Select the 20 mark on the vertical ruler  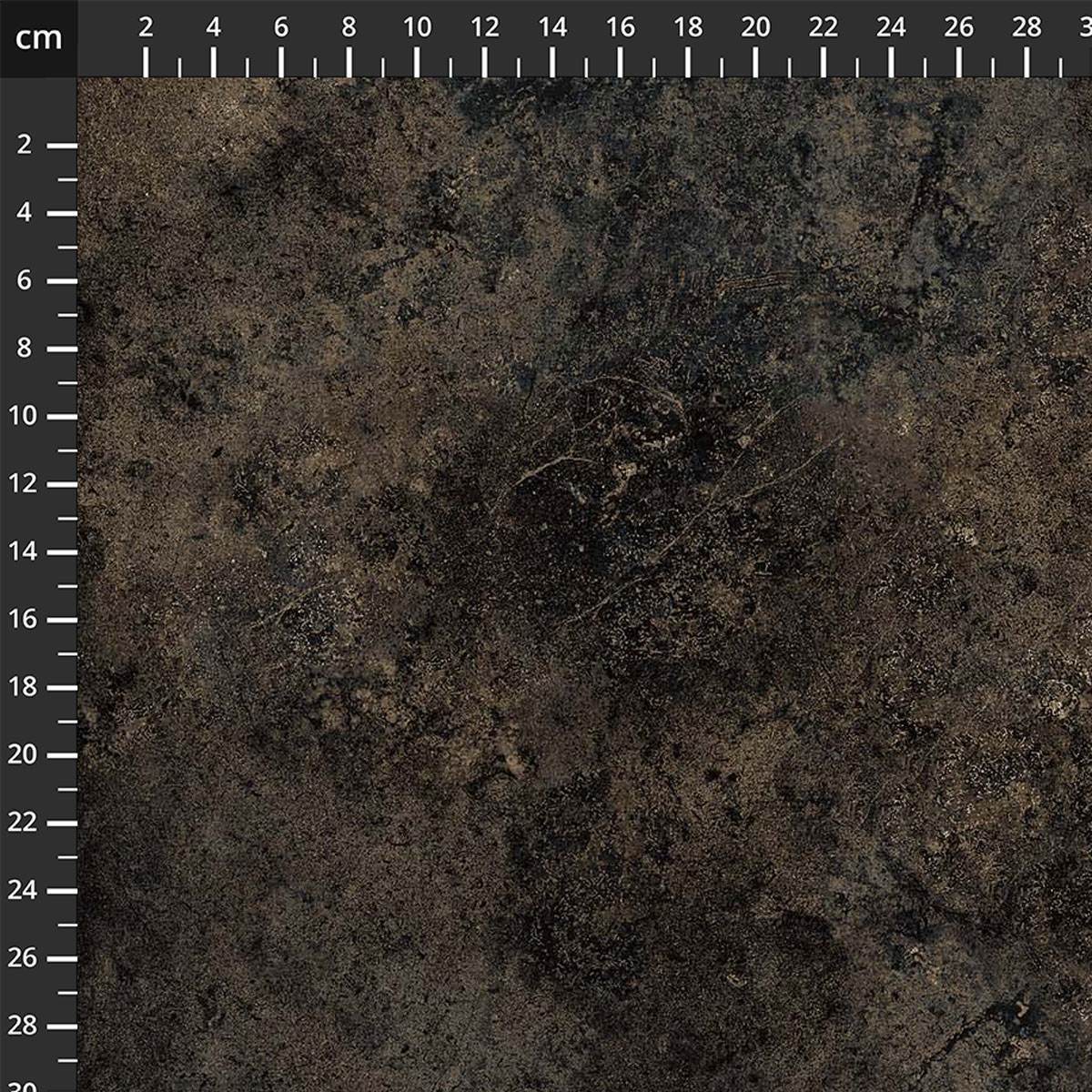click(25, 755)
